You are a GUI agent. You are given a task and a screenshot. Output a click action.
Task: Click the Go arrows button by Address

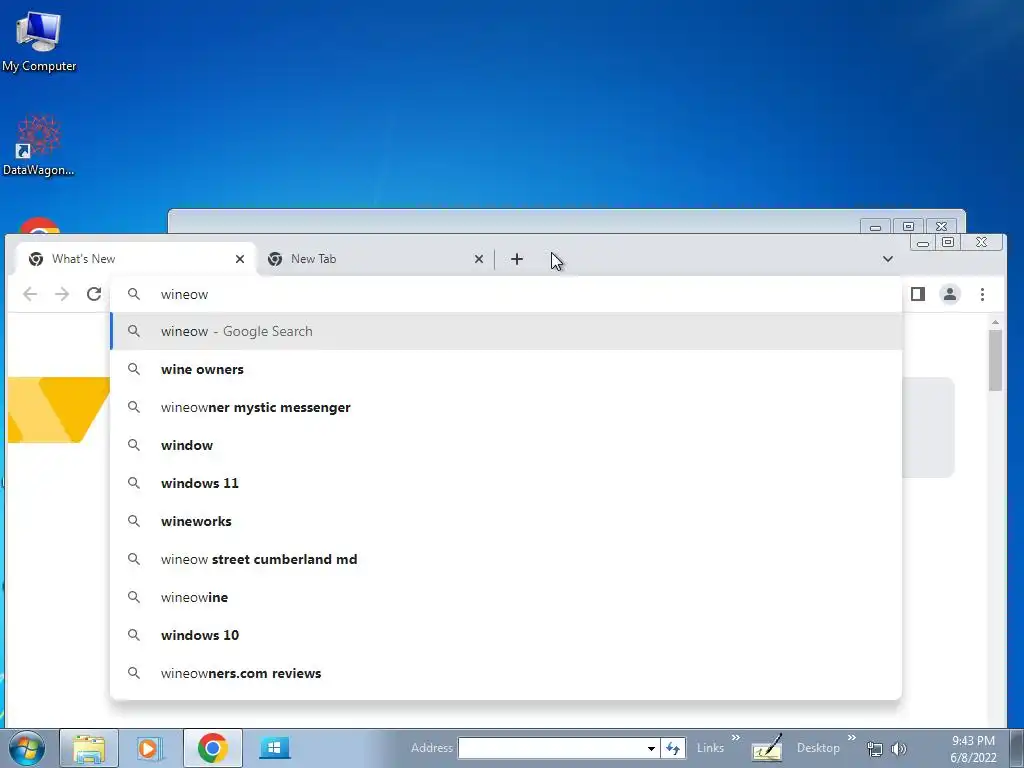pos(673,748)
